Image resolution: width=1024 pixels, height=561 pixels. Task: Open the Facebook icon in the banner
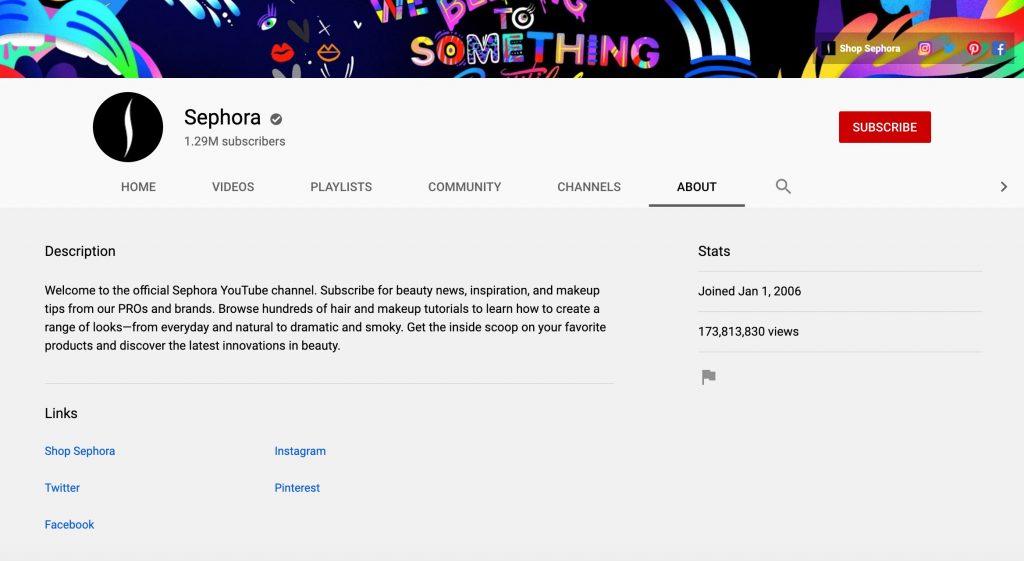(x=999, y=48)
